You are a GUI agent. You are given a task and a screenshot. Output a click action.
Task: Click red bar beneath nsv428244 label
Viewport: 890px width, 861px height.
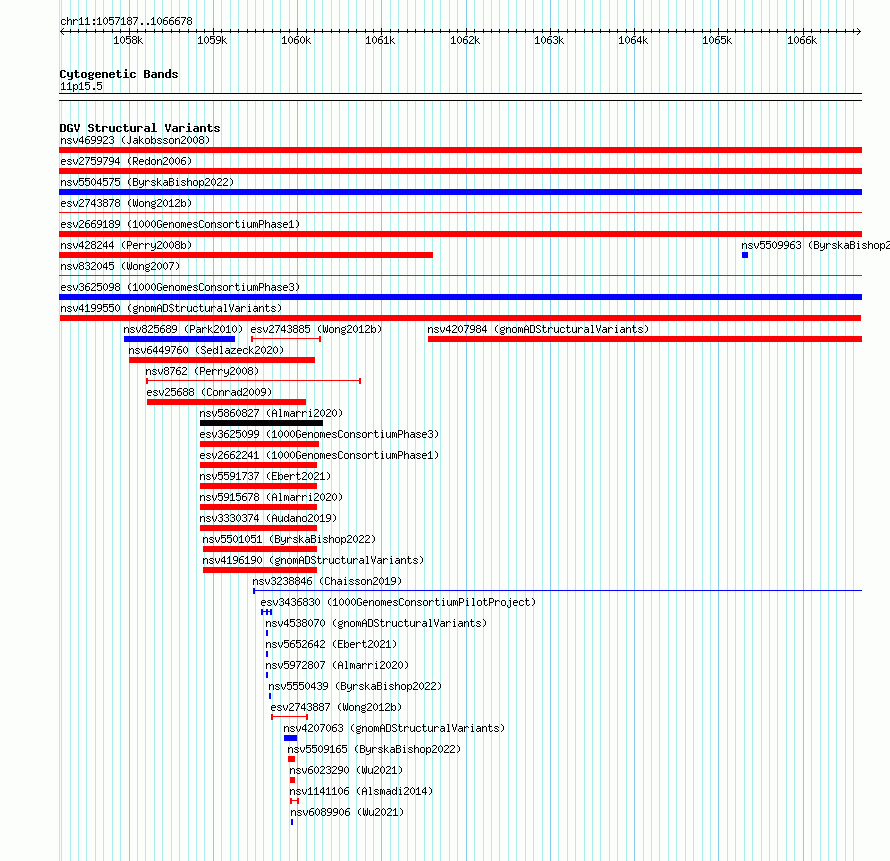[x=246, y=255]
